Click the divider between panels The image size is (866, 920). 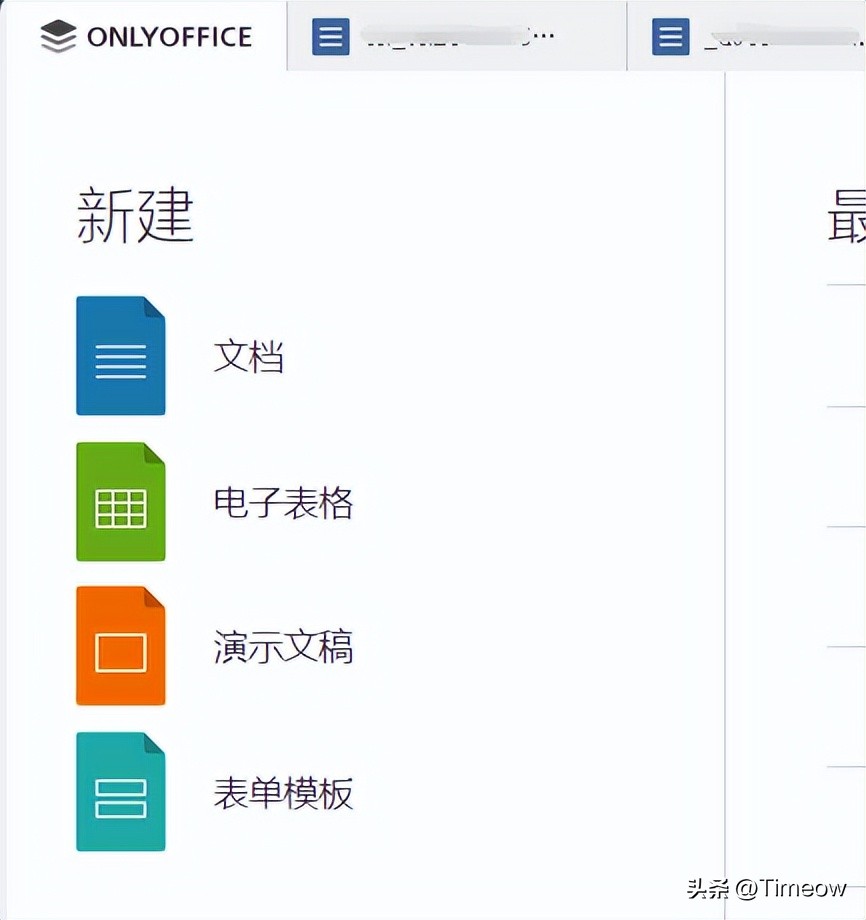(x=723, y=500)
